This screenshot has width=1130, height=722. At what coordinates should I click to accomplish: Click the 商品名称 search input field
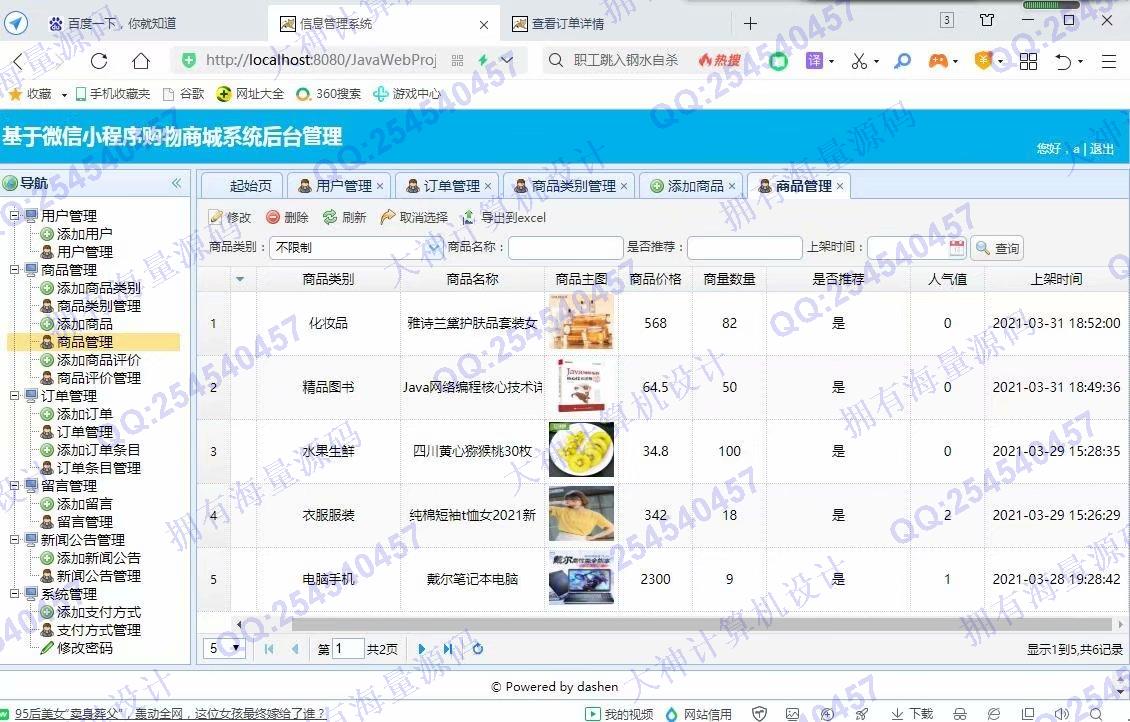click(x=565, y=248)
